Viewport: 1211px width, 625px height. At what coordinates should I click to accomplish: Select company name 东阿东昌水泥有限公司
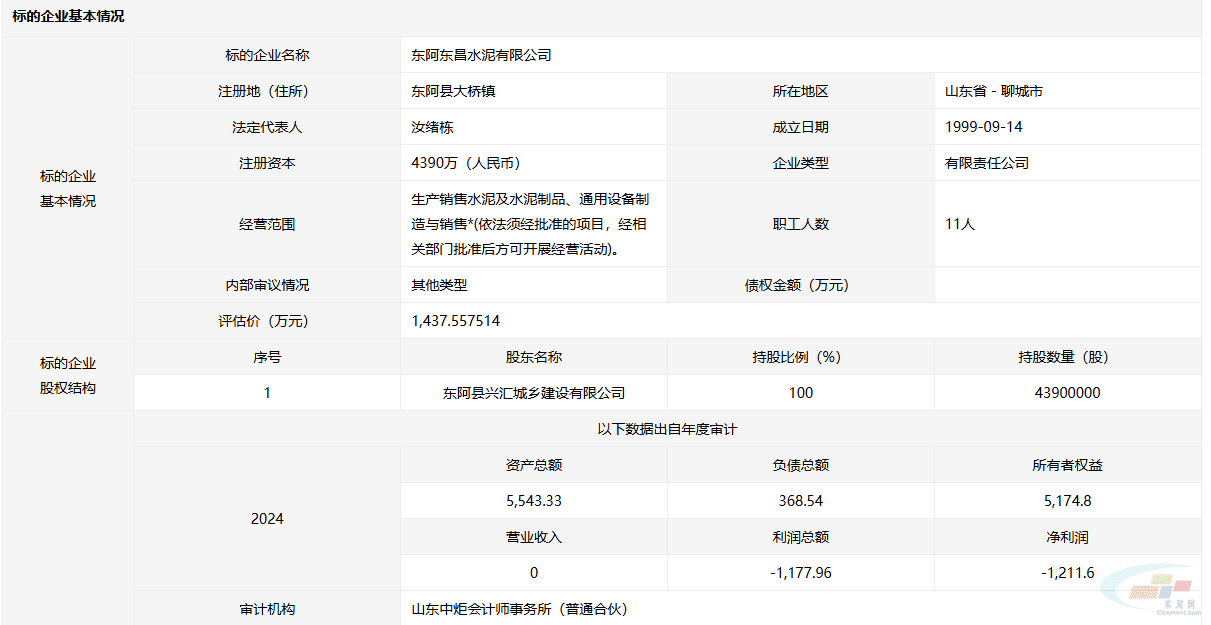(481, 55)
